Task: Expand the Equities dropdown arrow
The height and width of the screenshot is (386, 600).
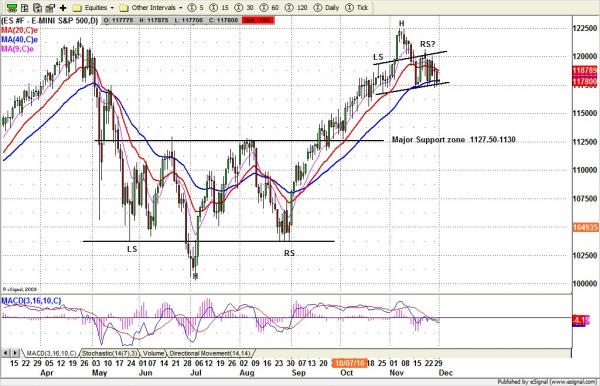Action: (x=112, y=8)
